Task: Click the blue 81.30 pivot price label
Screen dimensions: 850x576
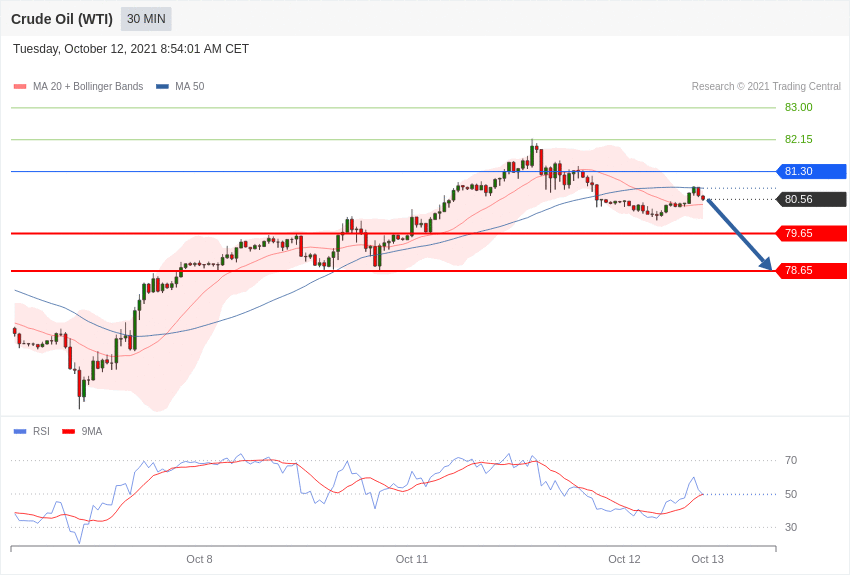Action: pyautogui.click(x=812, y=171)
